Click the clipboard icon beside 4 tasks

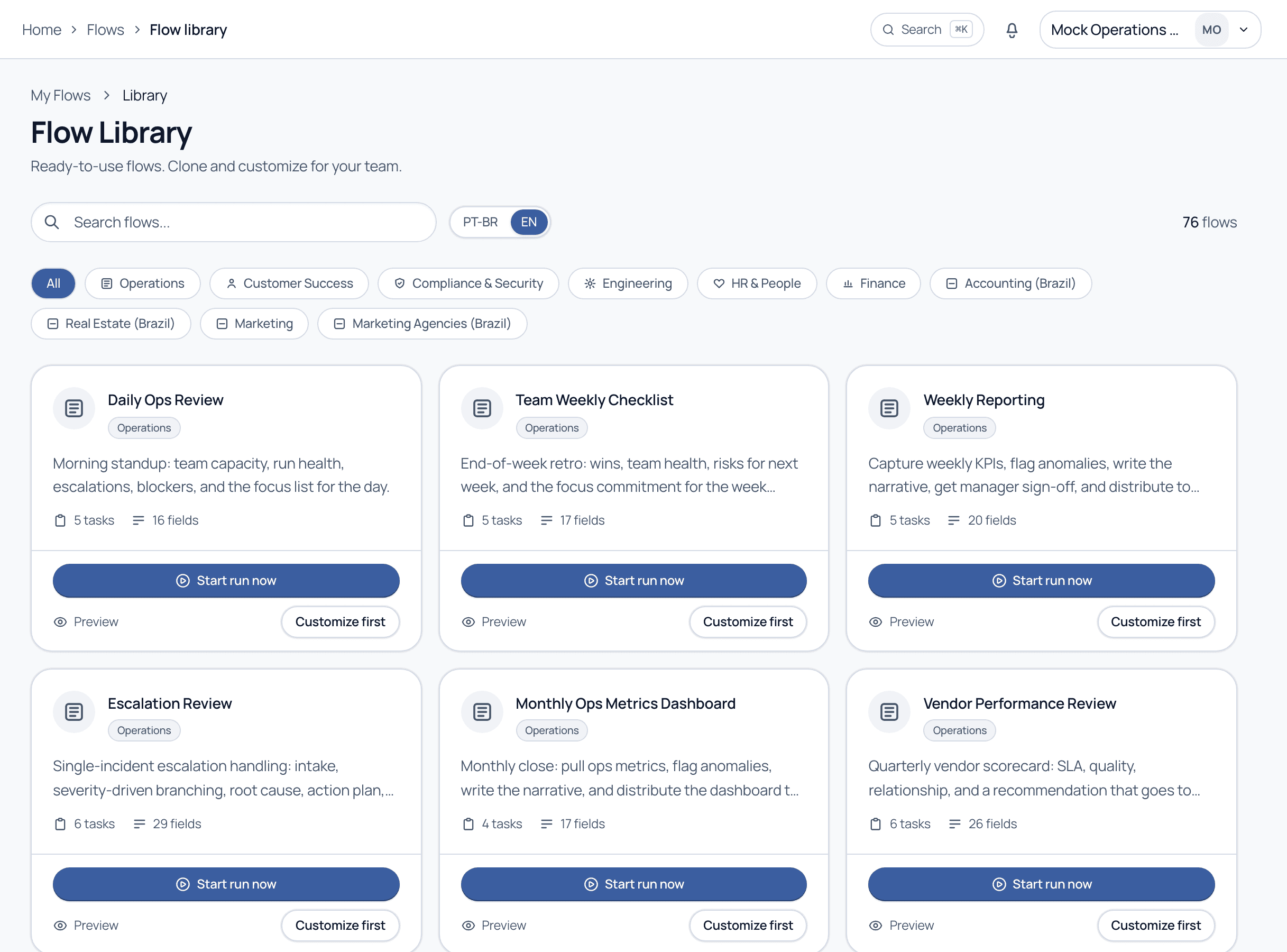468,824
